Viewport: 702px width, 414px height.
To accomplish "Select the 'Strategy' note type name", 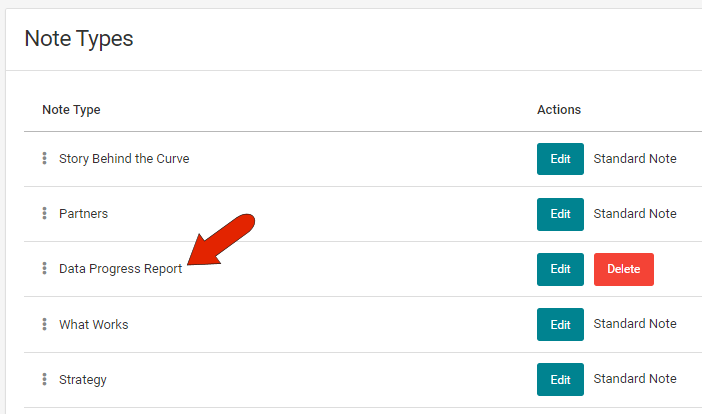I will click(83, 380).
